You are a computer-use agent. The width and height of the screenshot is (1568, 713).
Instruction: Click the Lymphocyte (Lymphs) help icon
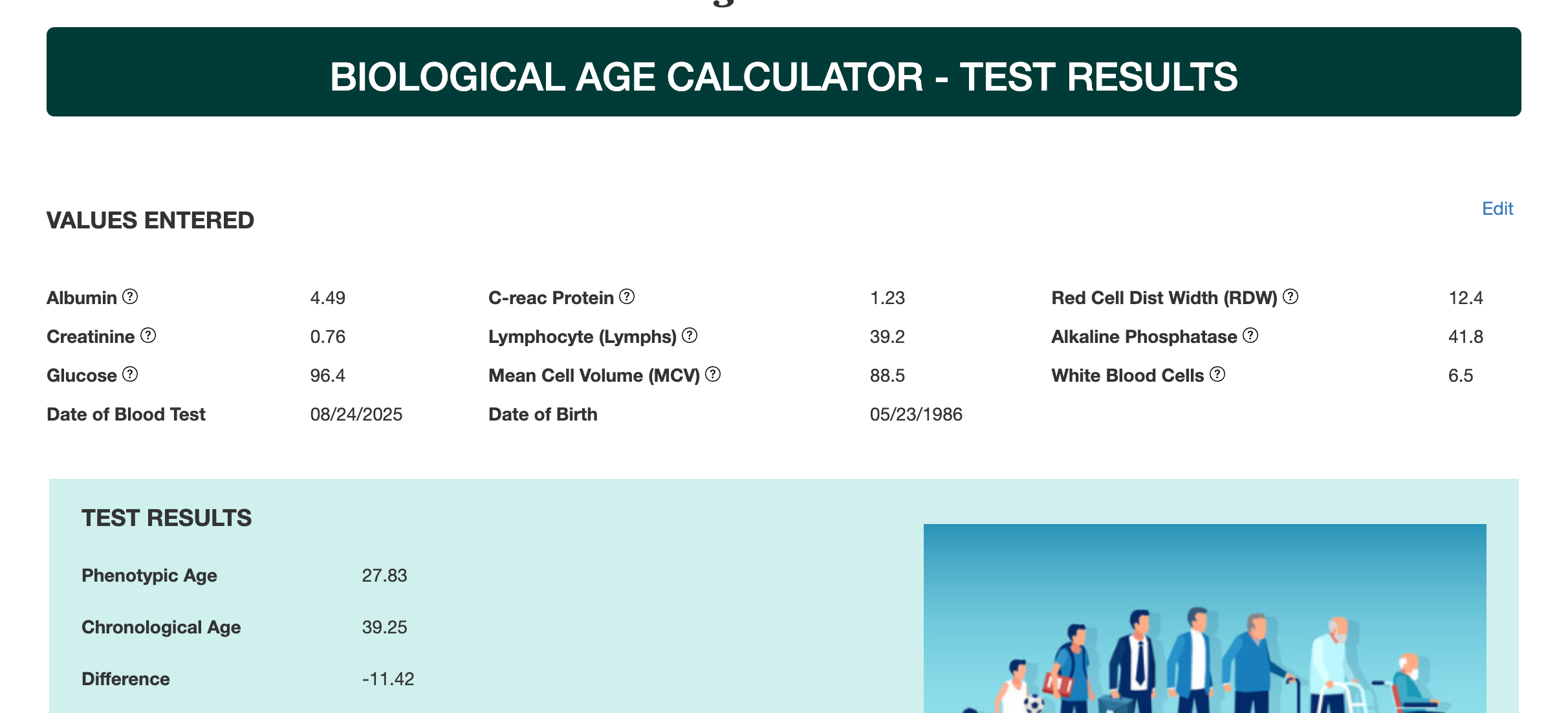coord(690,335)
